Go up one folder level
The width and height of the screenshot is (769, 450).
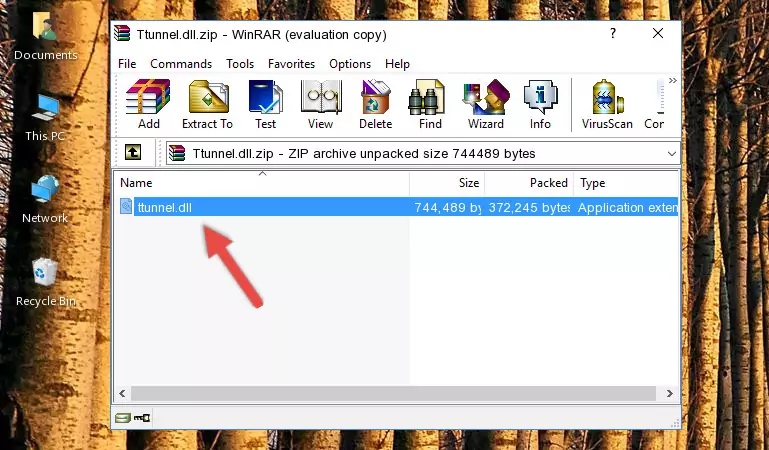133,152
